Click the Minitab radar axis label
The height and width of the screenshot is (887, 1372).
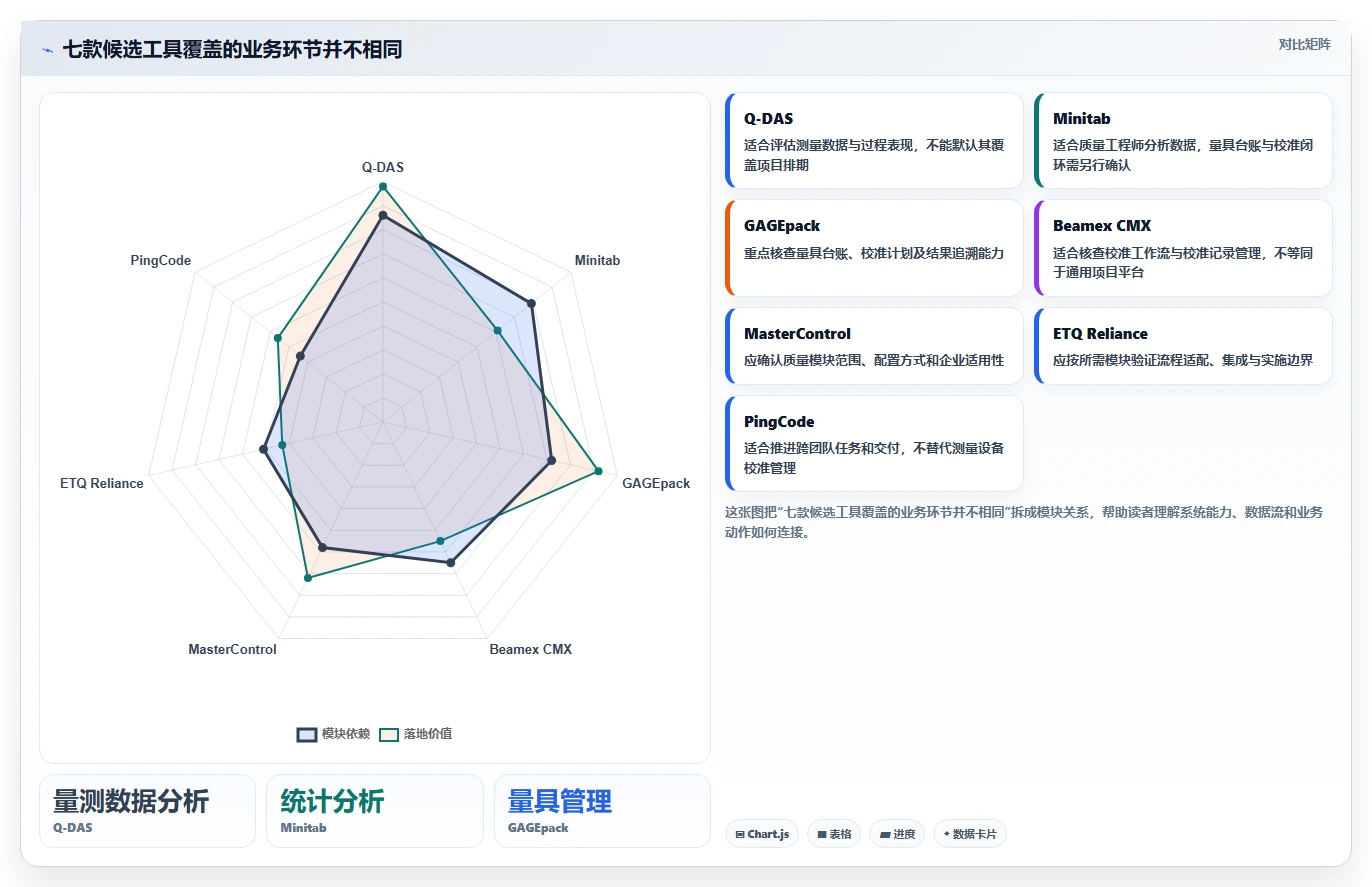pos(597,260)
